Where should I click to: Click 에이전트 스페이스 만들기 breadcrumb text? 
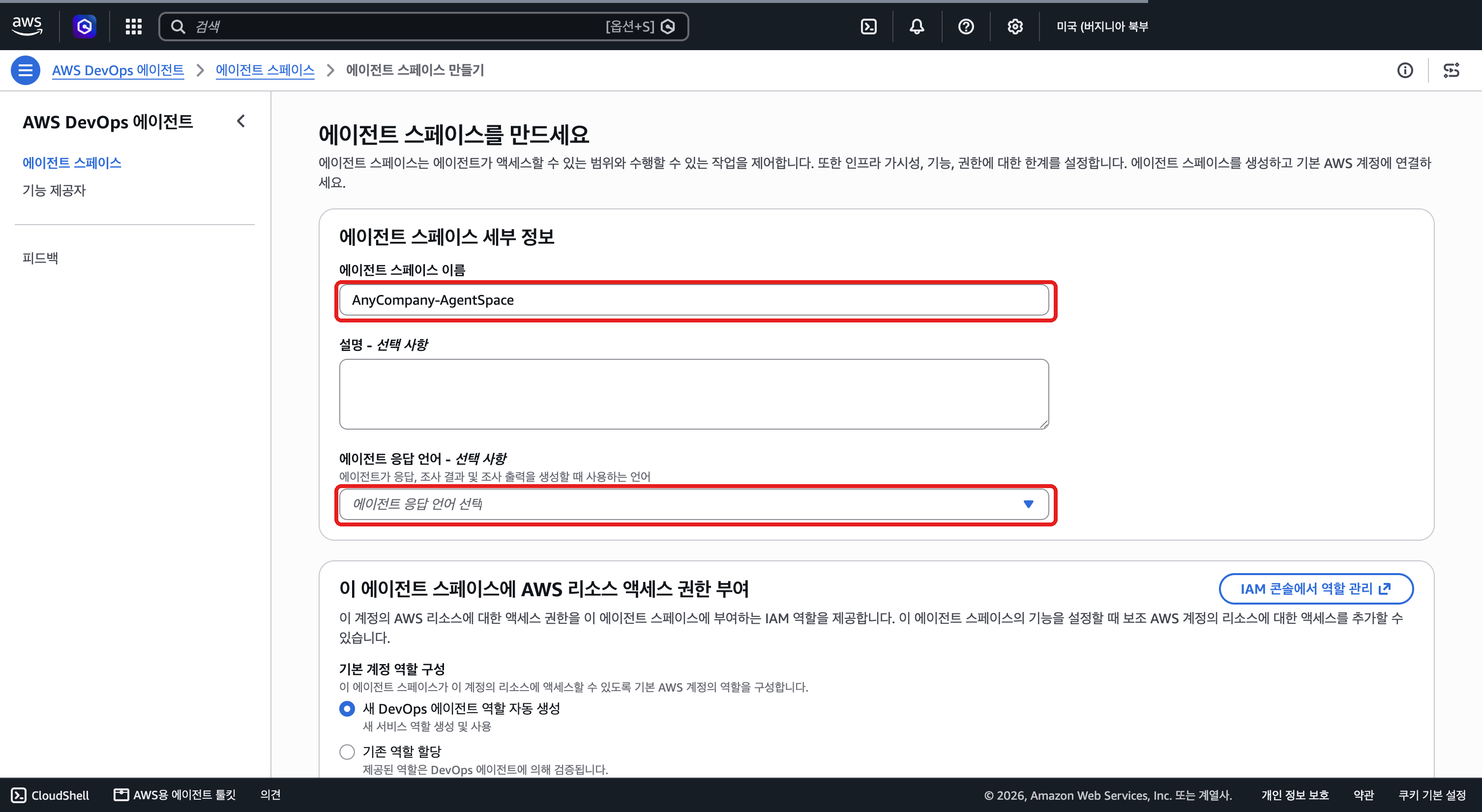[x=415, y=70]
